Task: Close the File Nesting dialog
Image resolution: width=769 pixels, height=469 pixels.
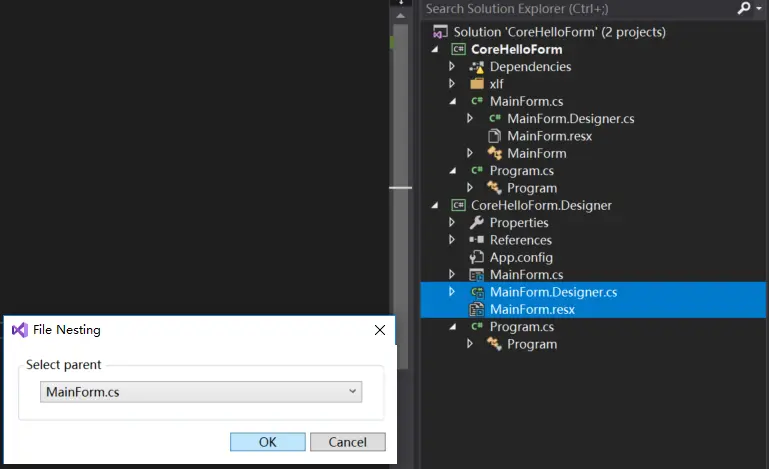Action: [380, 330]
